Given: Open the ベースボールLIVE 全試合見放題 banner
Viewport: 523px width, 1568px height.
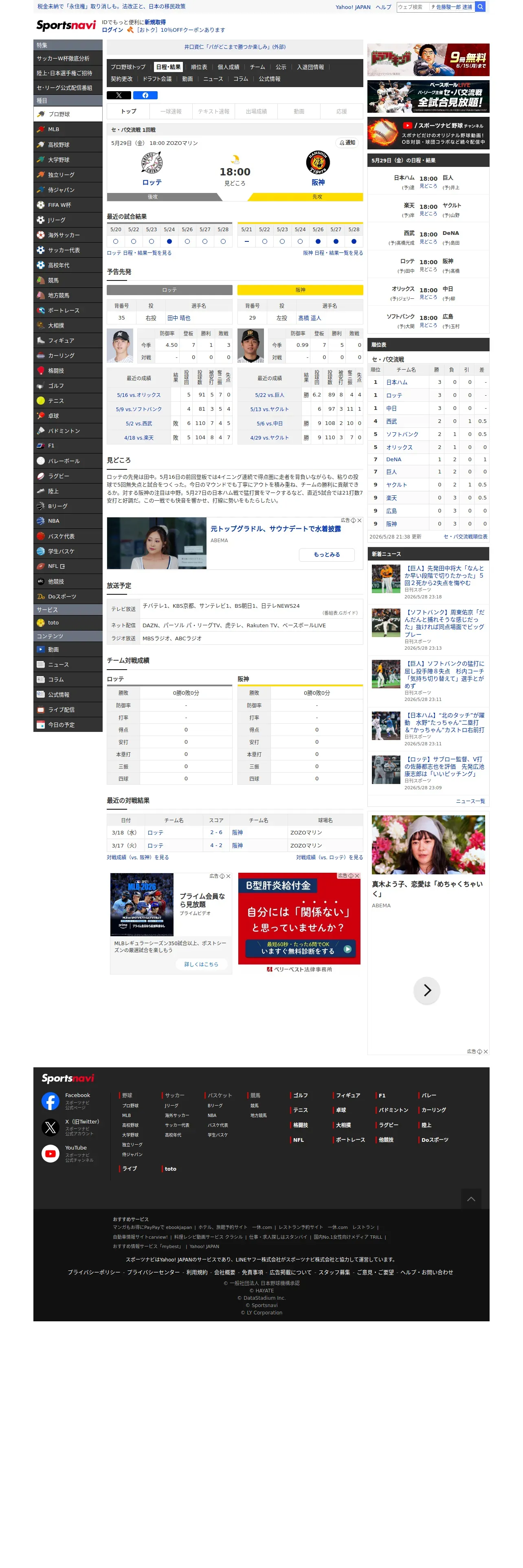Looking at the screenshot, I should [x=428, y=97].
